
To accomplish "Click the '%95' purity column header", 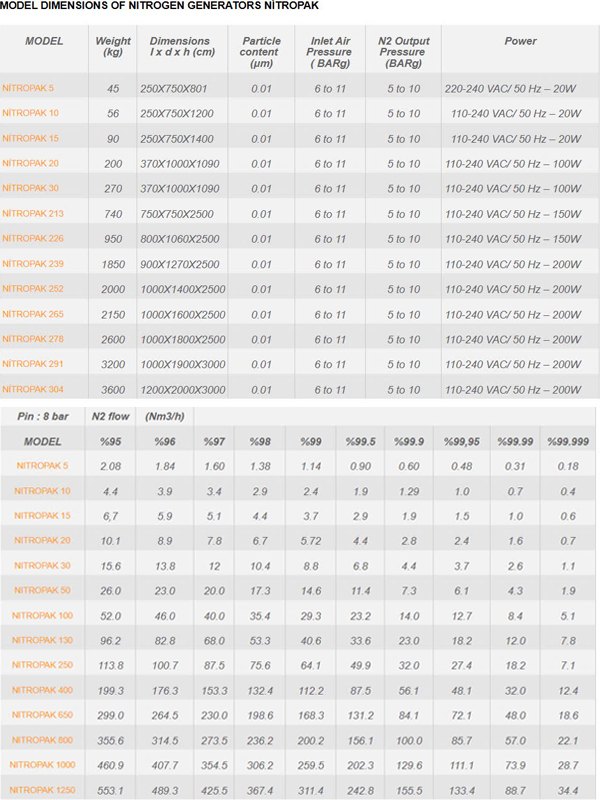I will [111, 441].
